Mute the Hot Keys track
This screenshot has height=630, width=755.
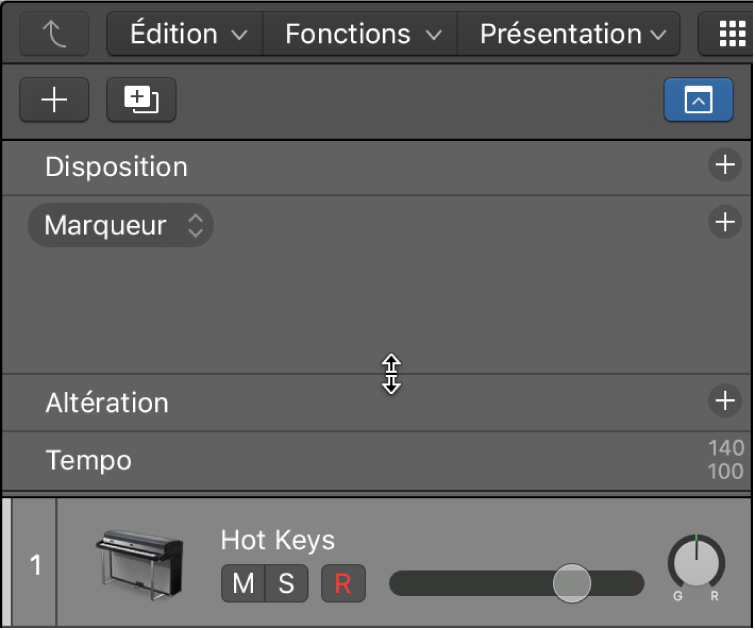[x=243, y=584]
